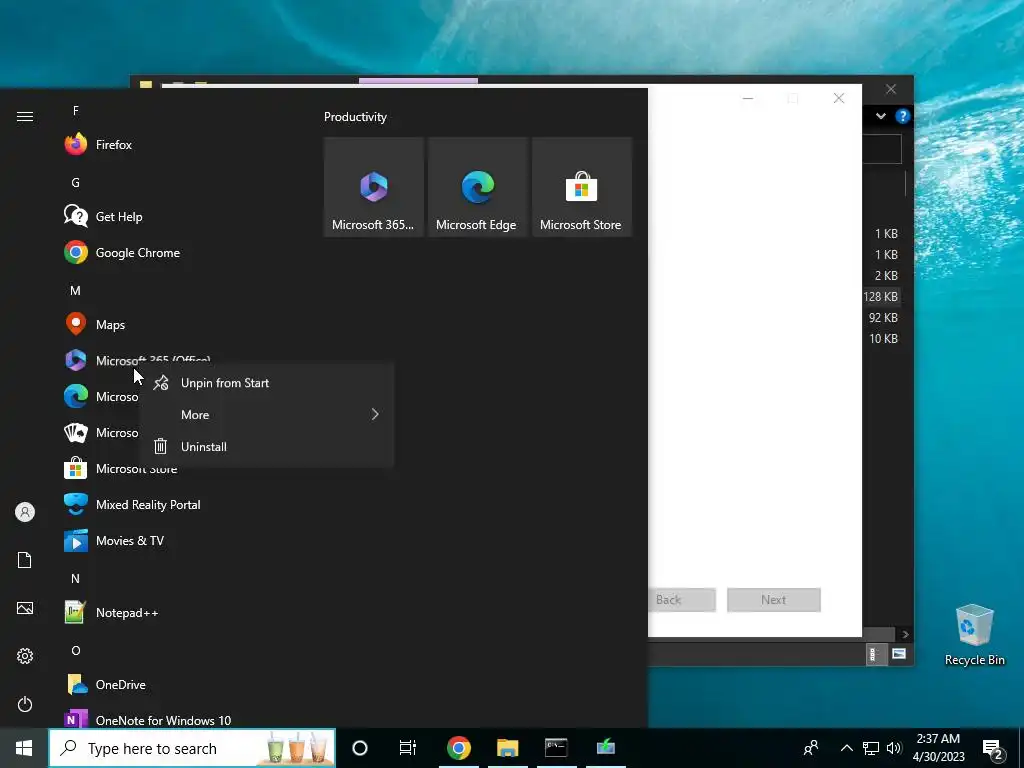This screenshot has width=1024, height=768.
Task: Open the notification center icon
Action: 993,749
